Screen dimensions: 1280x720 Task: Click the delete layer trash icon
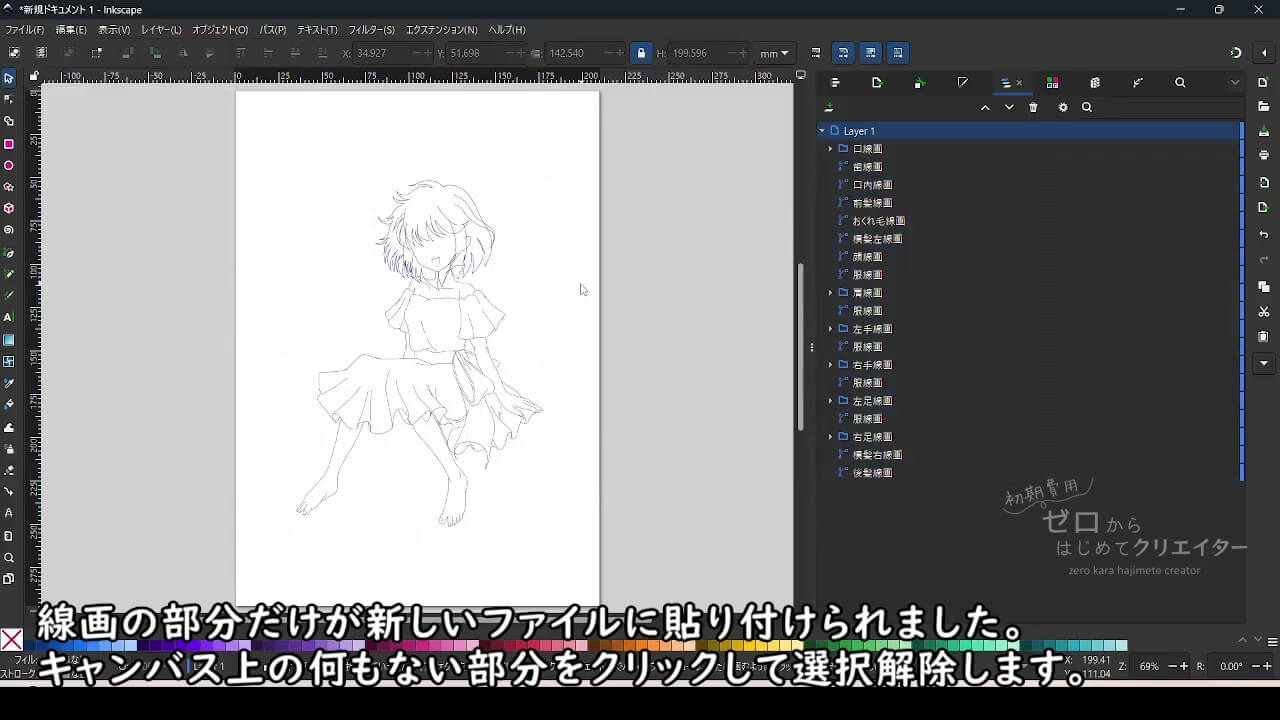tap(1033, 108)
